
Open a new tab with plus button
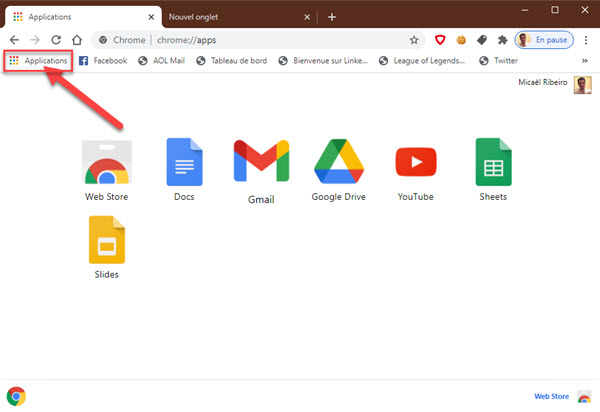332,17
